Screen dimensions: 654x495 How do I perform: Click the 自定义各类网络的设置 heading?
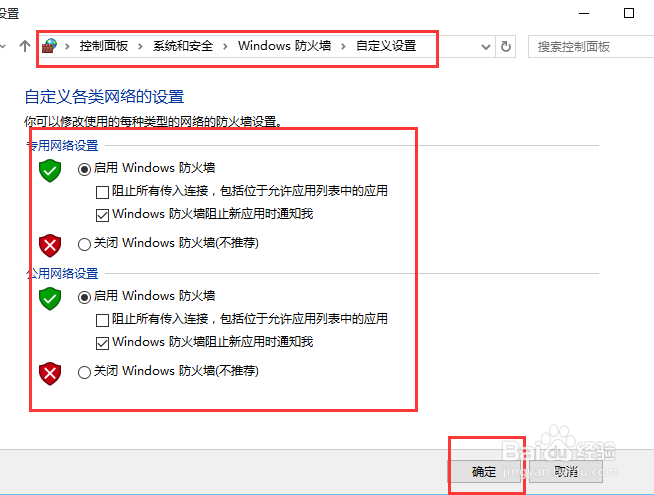104,96
